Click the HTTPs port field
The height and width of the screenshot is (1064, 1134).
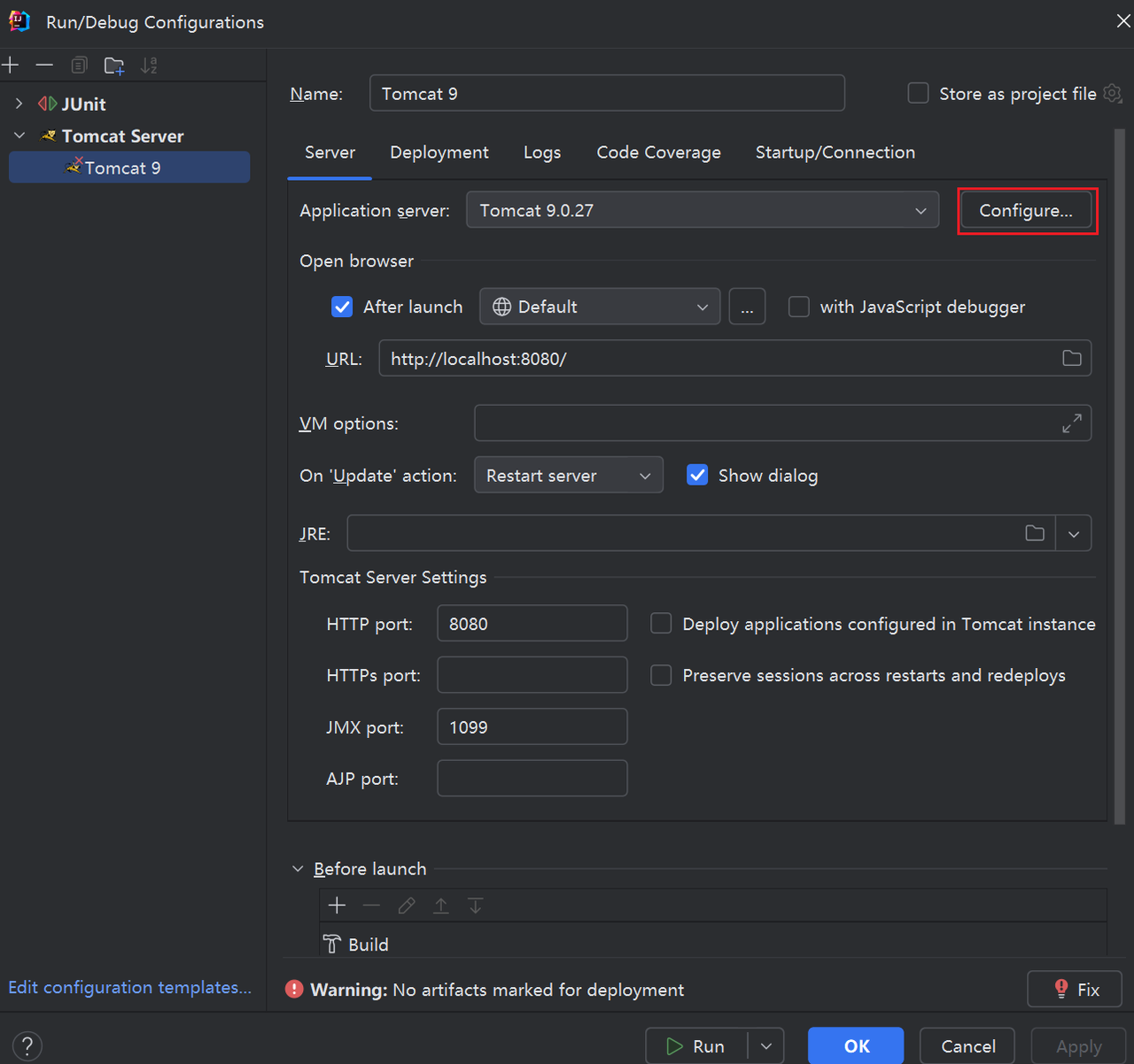pyautogui.click(x=532, y=675)
